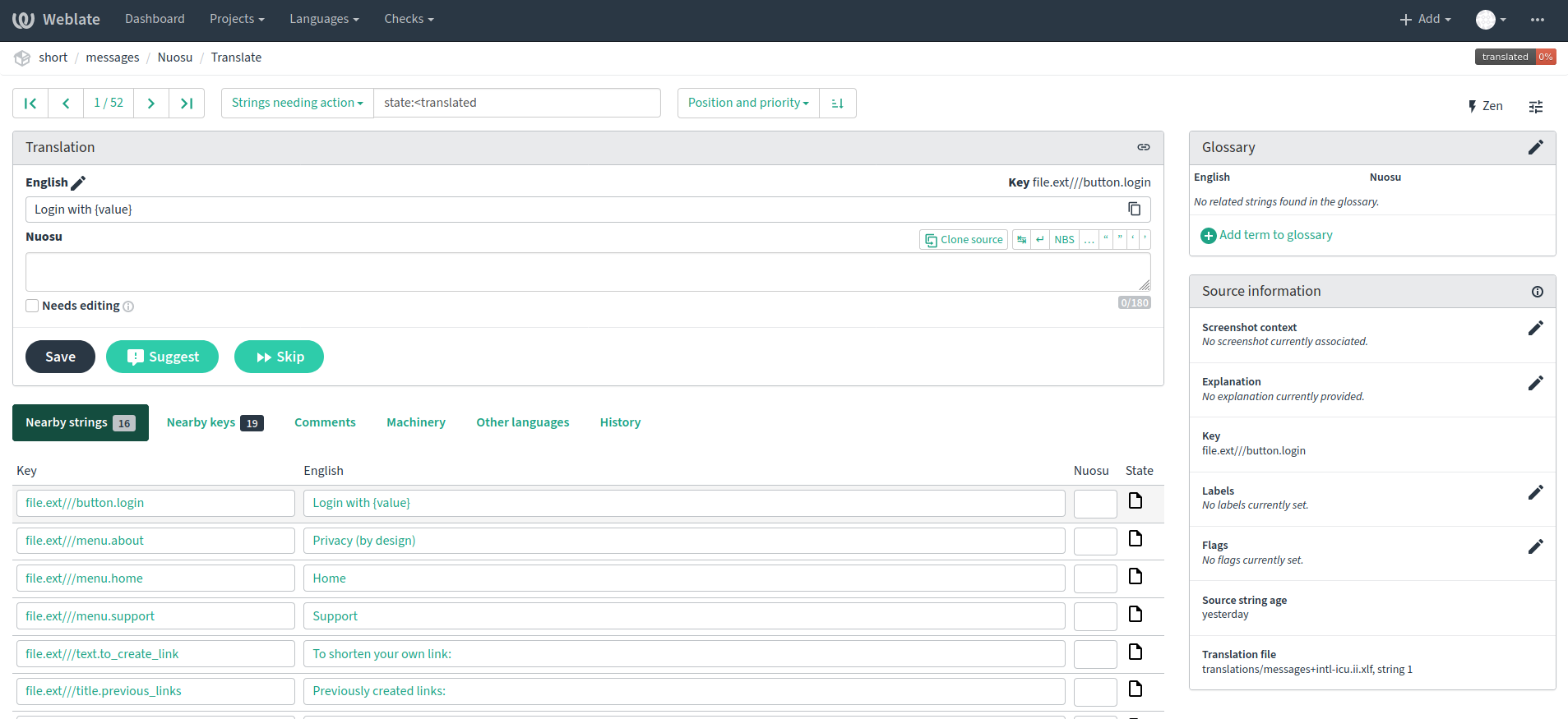Enable the Needs editing checkbox
The width and height of the screenshot is (1568, 719).
(32, 306)
